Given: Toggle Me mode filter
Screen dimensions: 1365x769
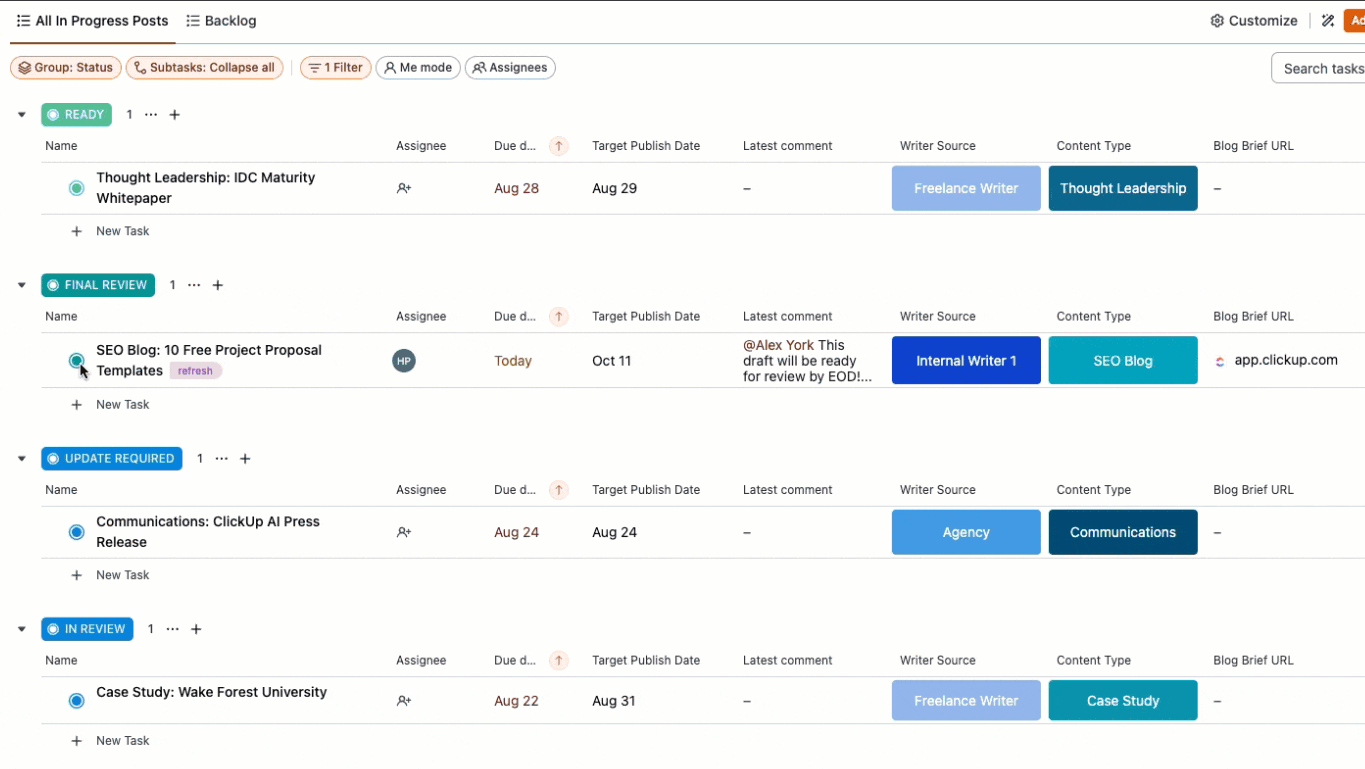Looking at the screenshot, I should point(418,68).
